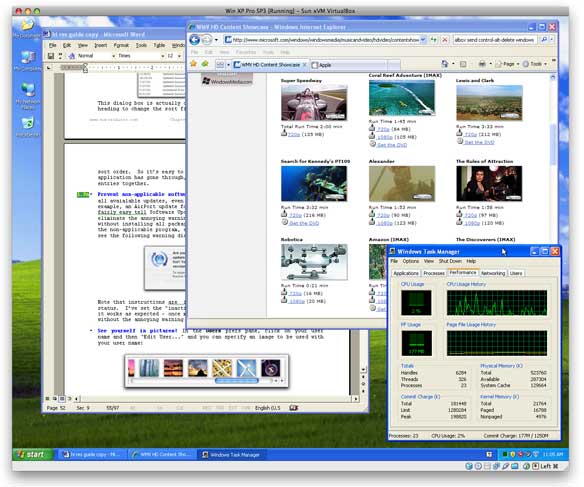
Task: Click in the IE address bar URL field
Action: pyautogui.click(x=321, y=39)
